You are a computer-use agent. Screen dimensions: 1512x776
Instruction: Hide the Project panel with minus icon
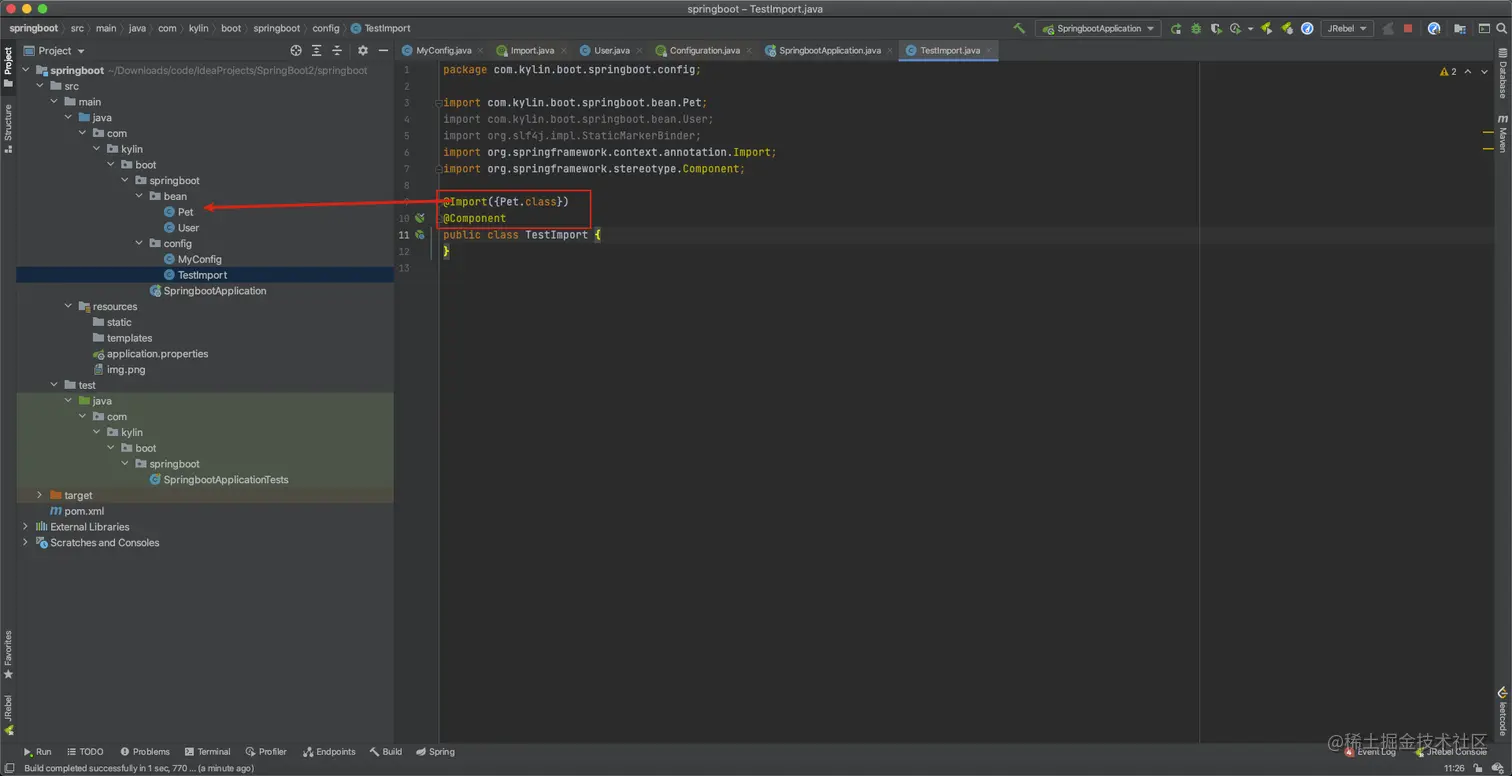click(x=383, y=50)
